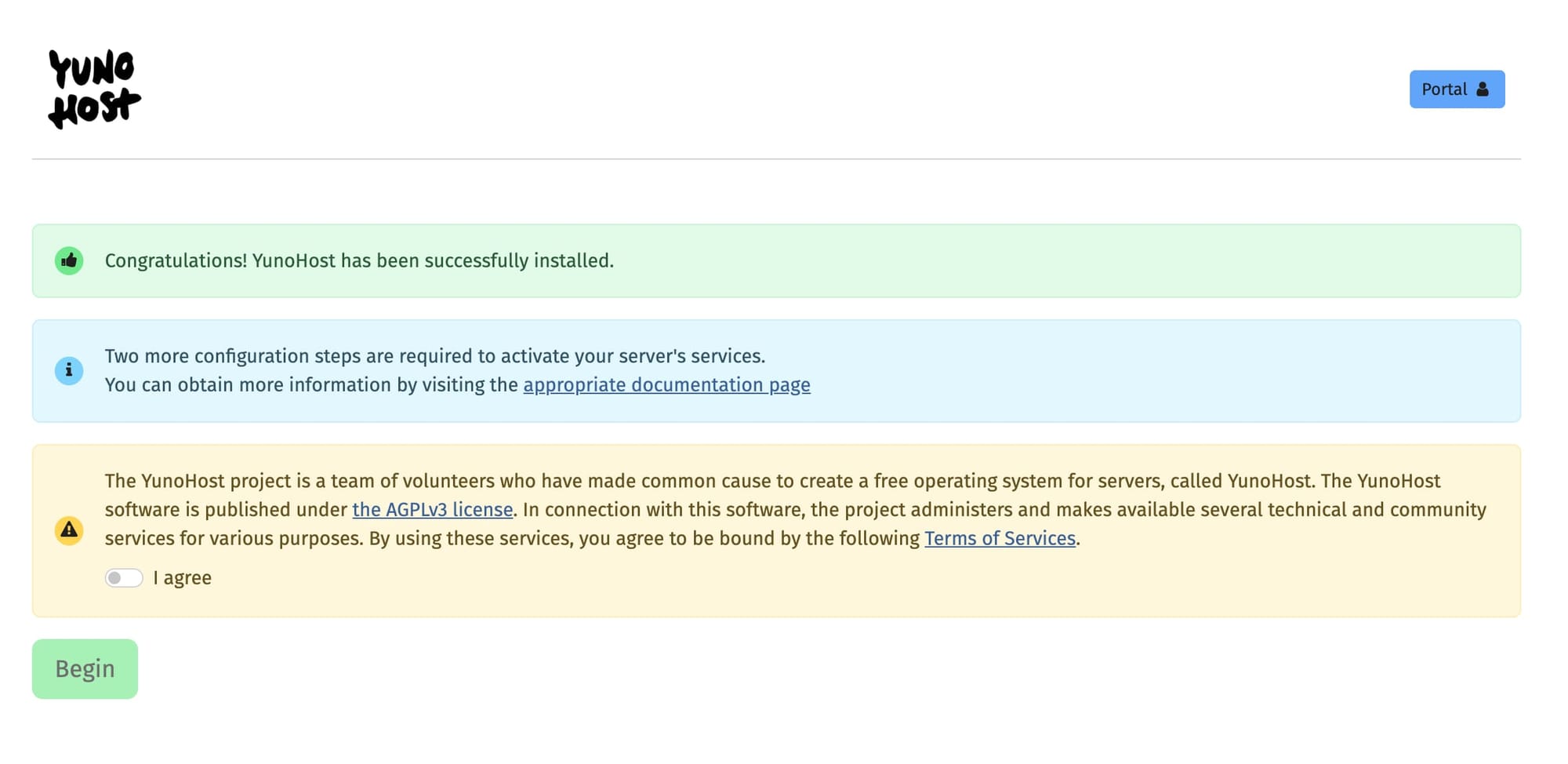This screenshot has height=764, width=1568.
Task: Click the thumbs-up icon in the success banner
Action: click(69, 260)
